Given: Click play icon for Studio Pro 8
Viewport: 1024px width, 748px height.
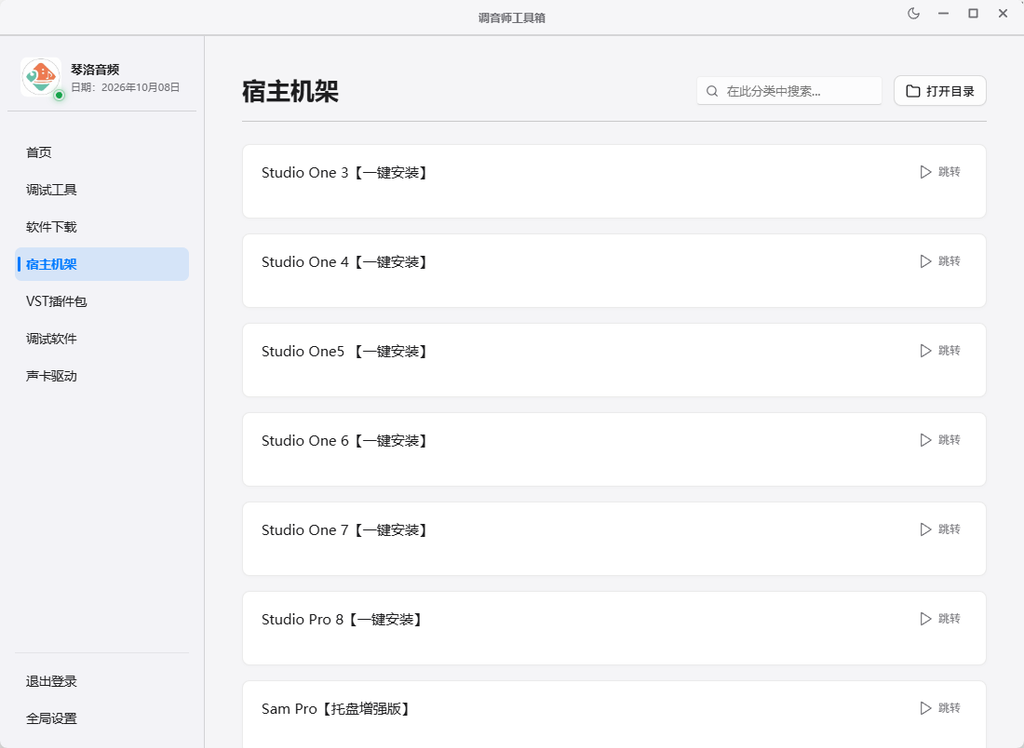Looking at the screenshot, I should coord(925,619).
